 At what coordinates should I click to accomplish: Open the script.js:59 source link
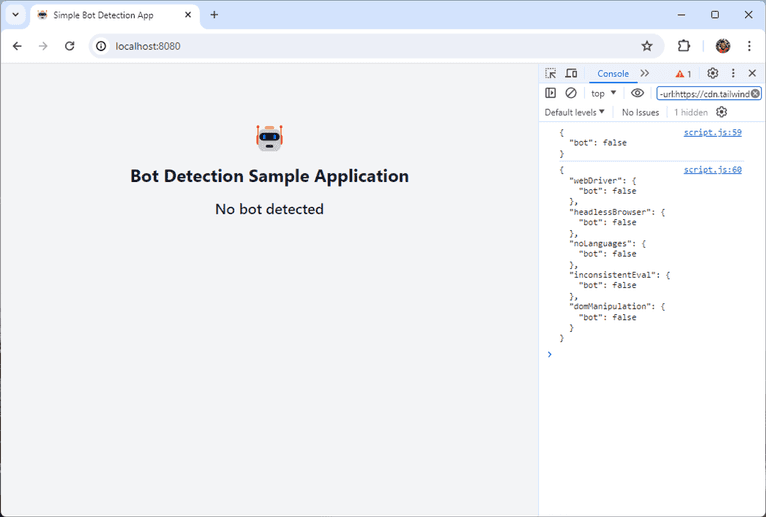click(x=712, y=132)
